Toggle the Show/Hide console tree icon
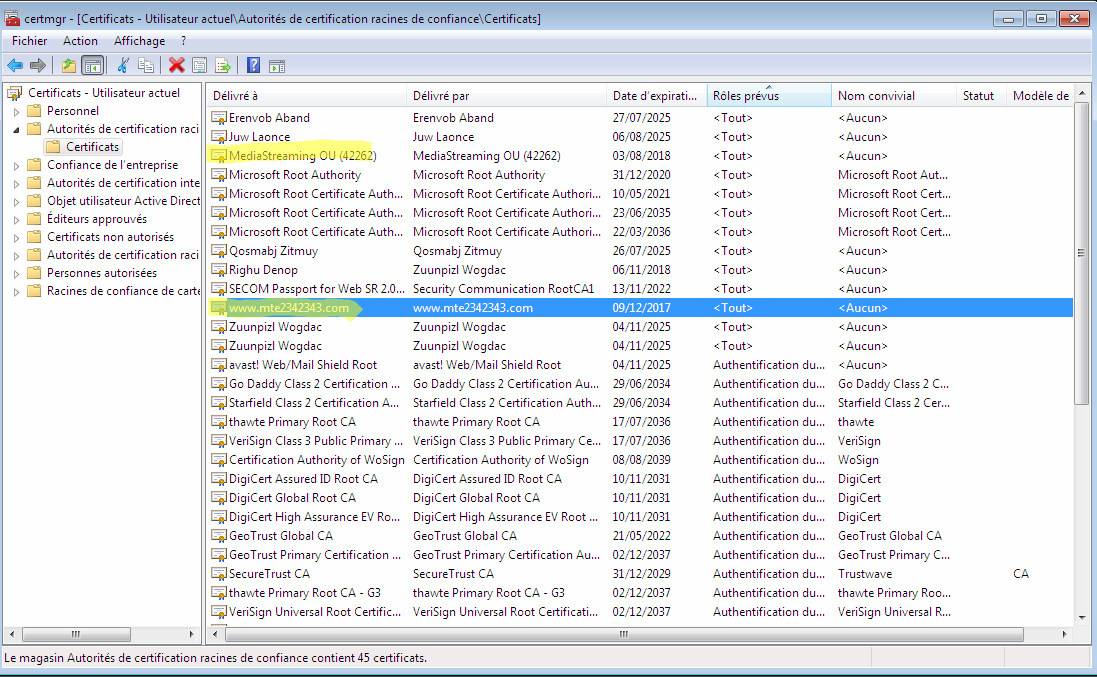The height and width of the screenshot is (677, 1097). coord(92,66)
